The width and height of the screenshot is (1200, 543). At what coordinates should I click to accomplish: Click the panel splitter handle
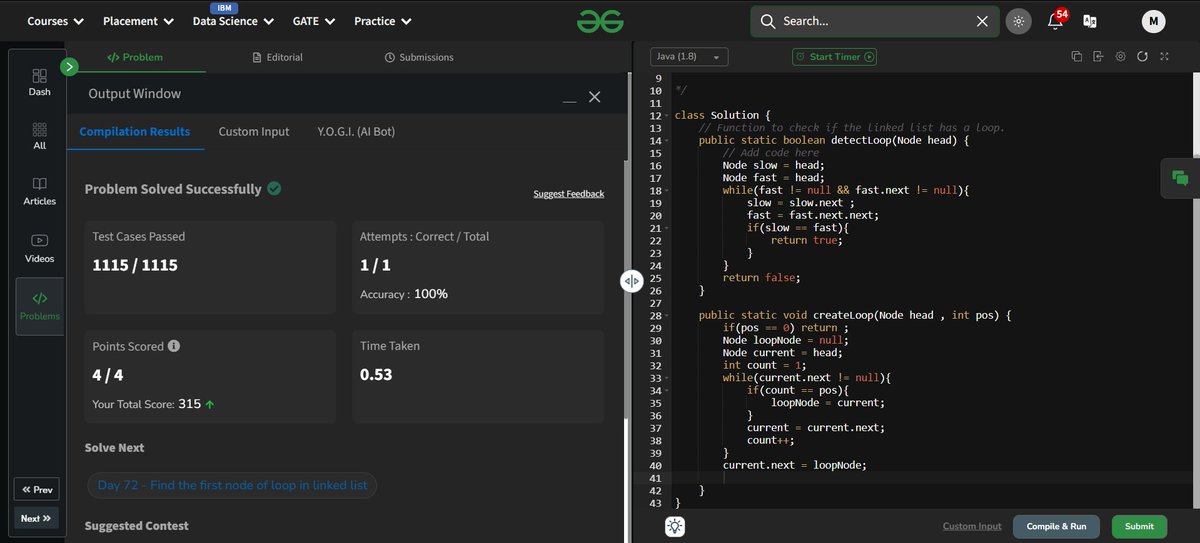tap(631, 281)
